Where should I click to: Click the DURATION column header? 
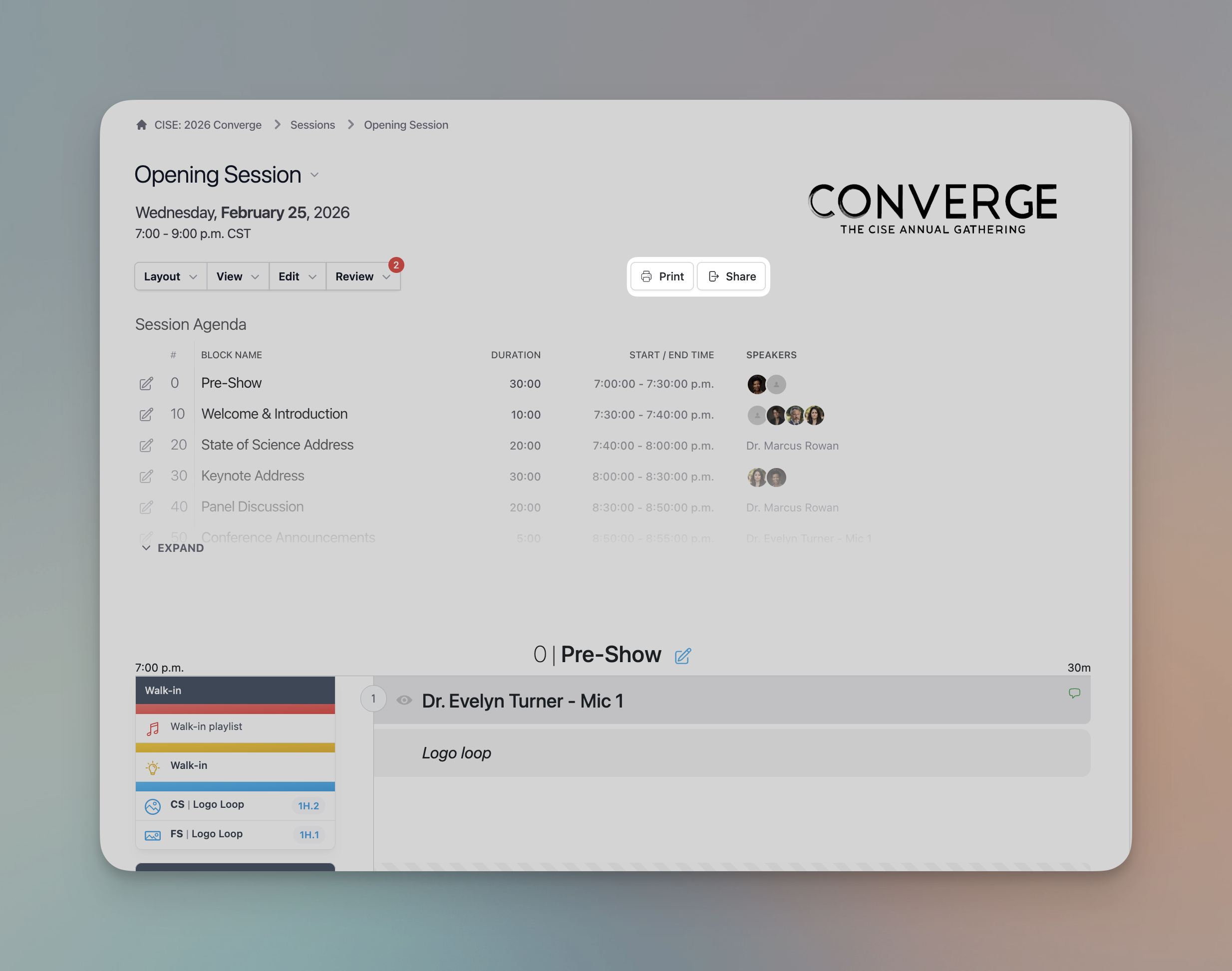pos(516,355)
